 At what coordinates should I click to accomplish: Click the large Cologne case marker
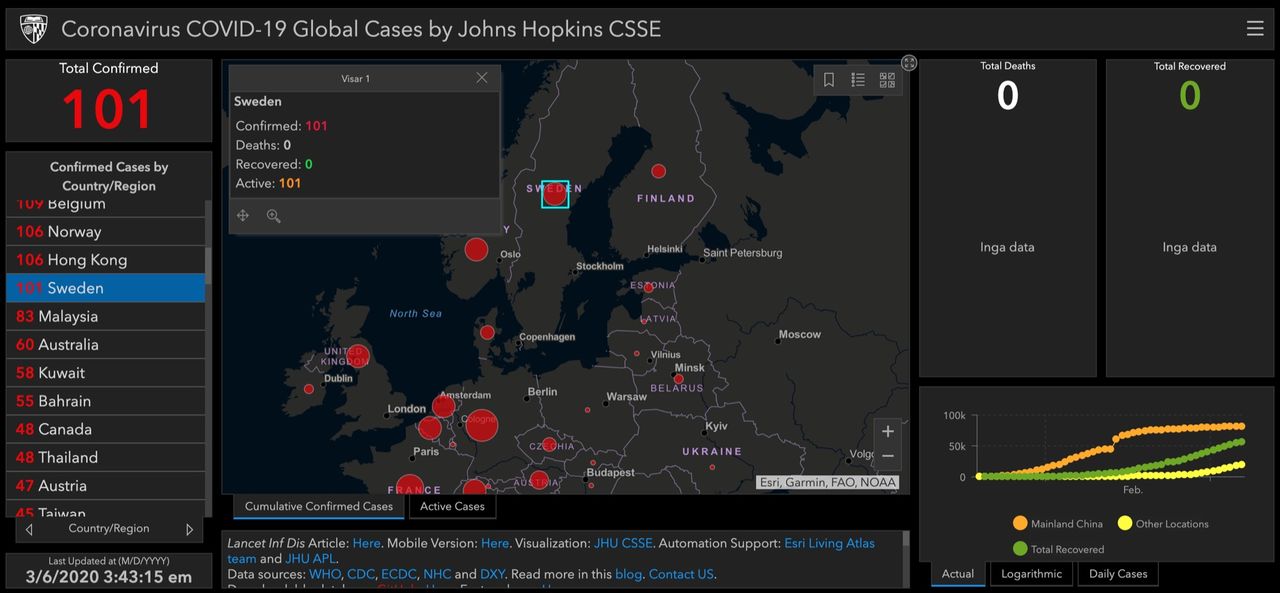(x=481, y=425)
